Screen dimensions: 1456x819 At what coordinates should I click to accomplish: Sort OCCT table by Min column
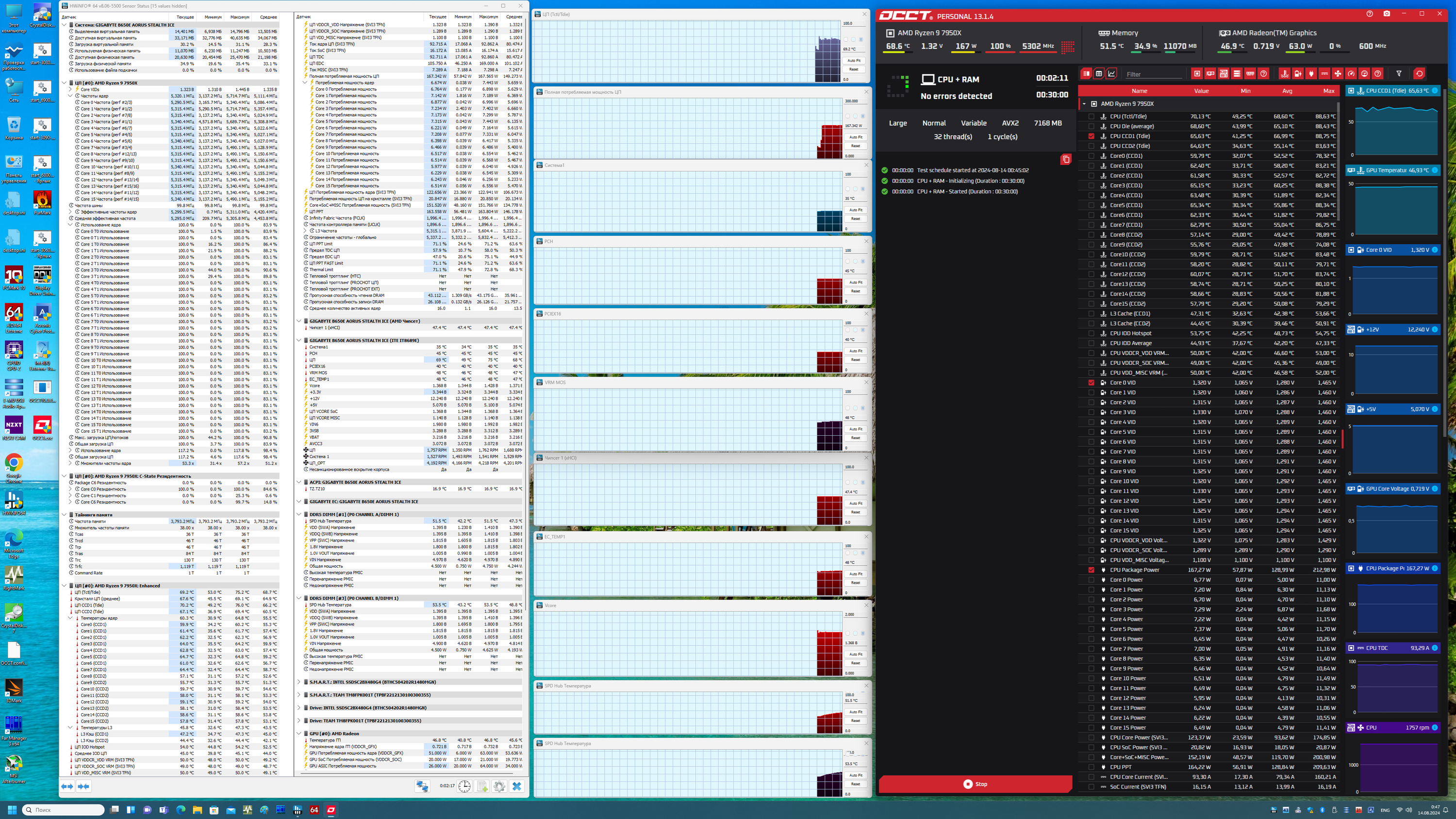1245,91
